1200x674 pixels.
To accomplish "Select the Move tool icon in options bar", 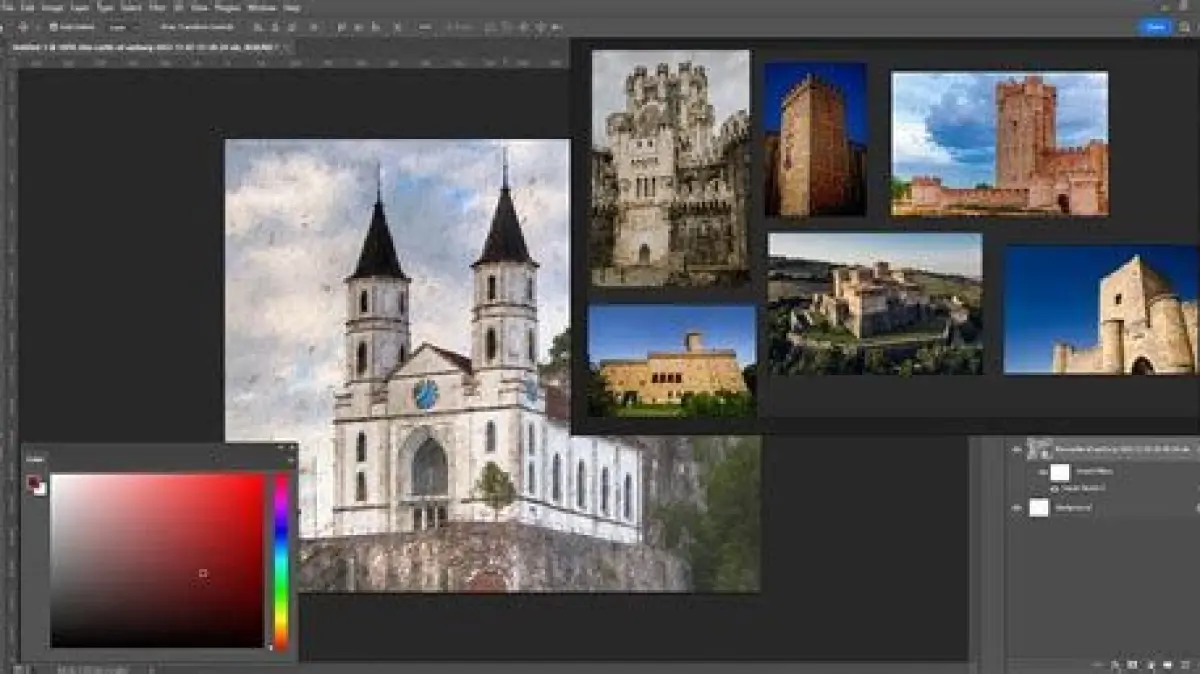I will tap(22, 27).
